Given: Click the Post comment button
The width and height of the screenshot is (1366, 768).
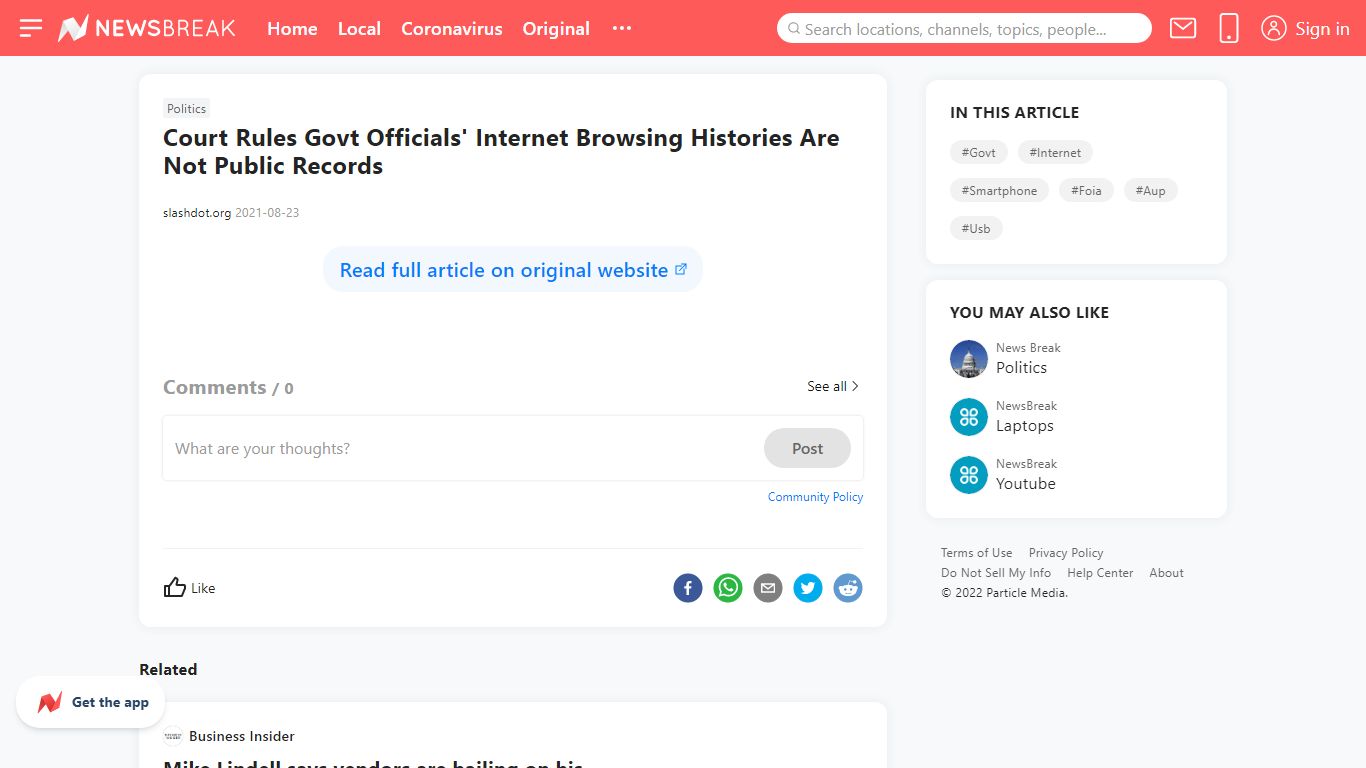Looking at the screenshot, I should point(807,448).
